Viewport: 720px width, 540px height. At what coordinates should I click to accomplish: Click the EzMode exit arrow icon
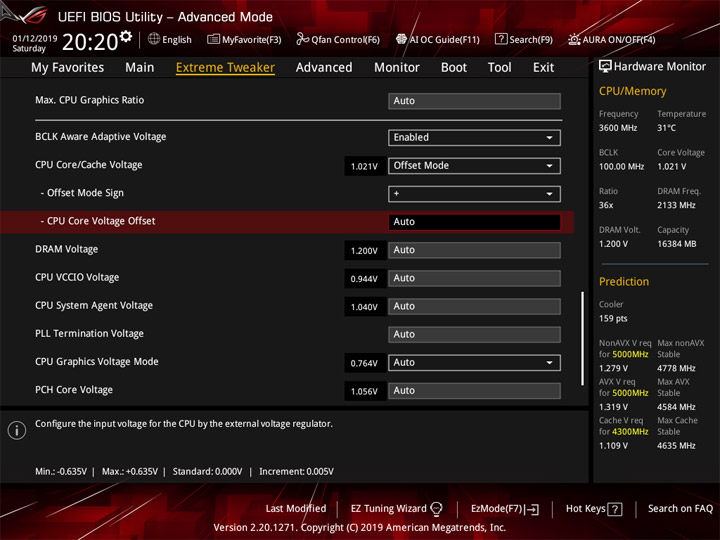tap(532, 509)
